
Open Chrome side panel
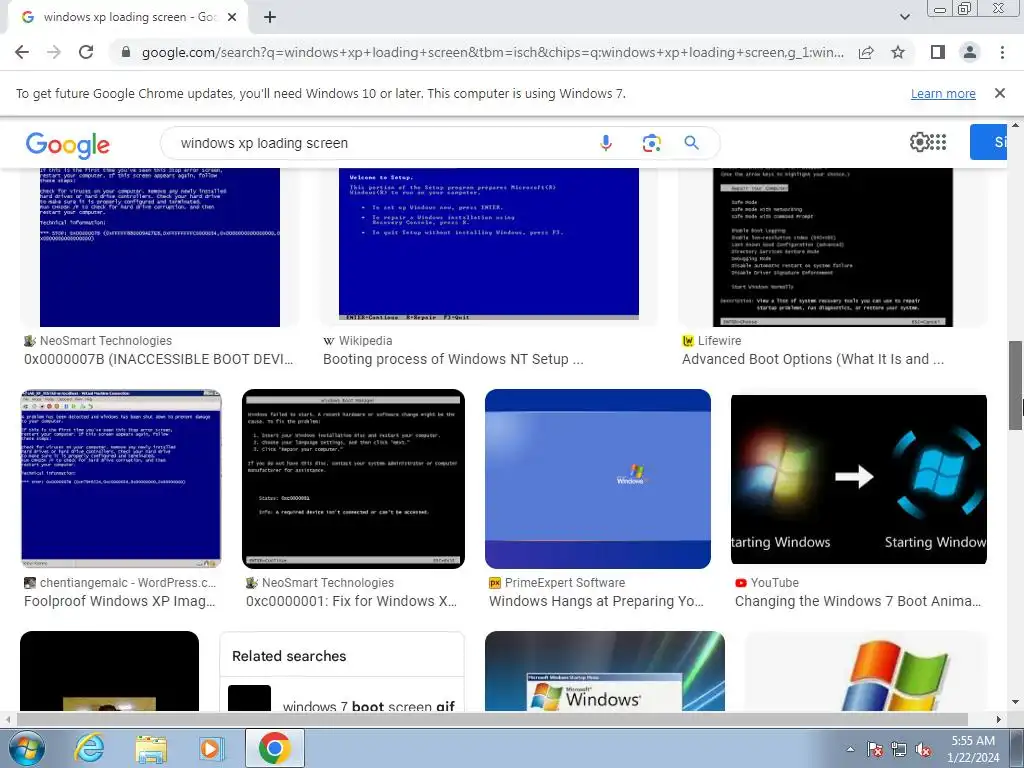point(938,52)
